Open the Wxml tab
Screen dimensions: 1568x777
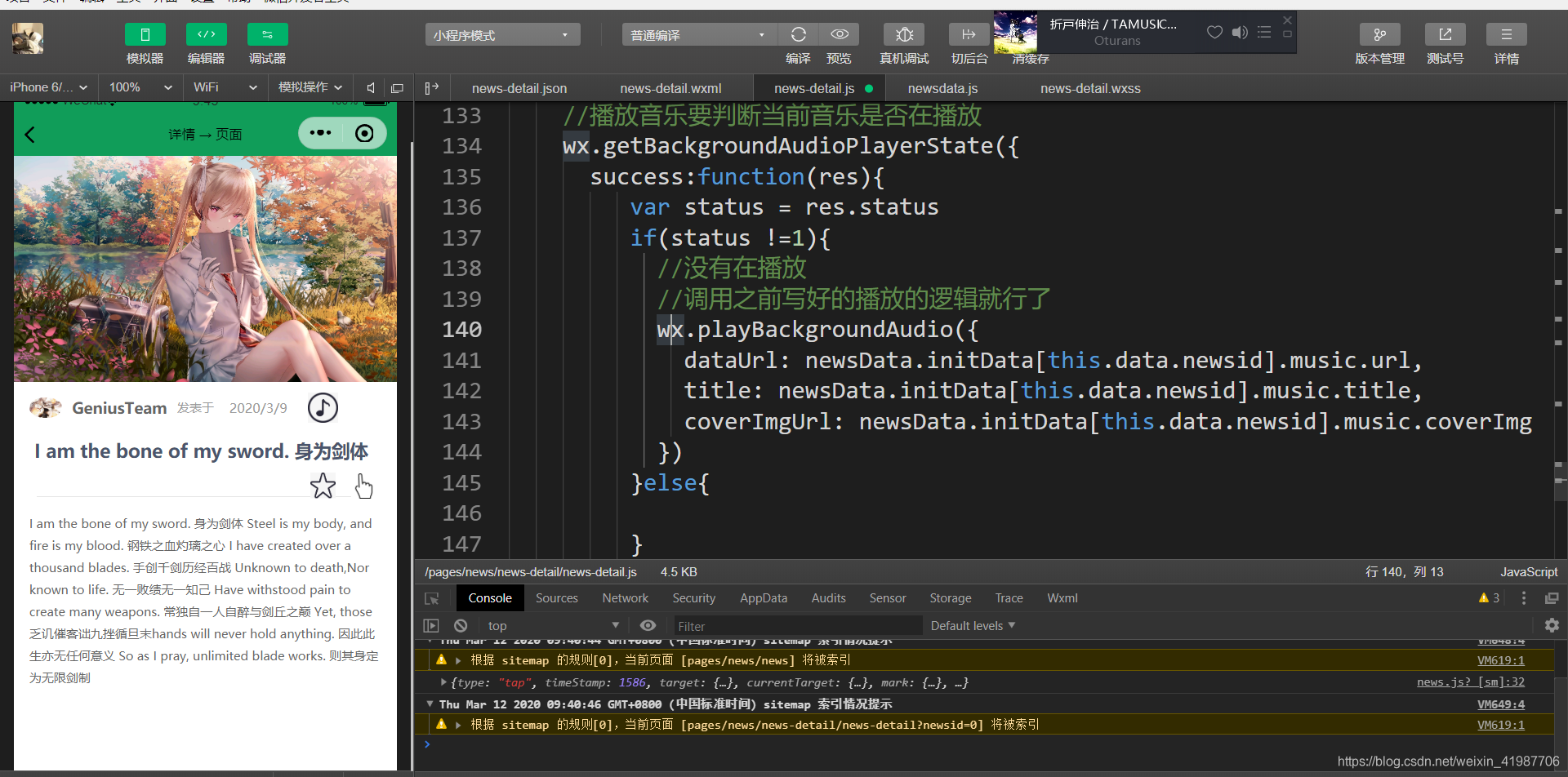(x=1062, y=598)
